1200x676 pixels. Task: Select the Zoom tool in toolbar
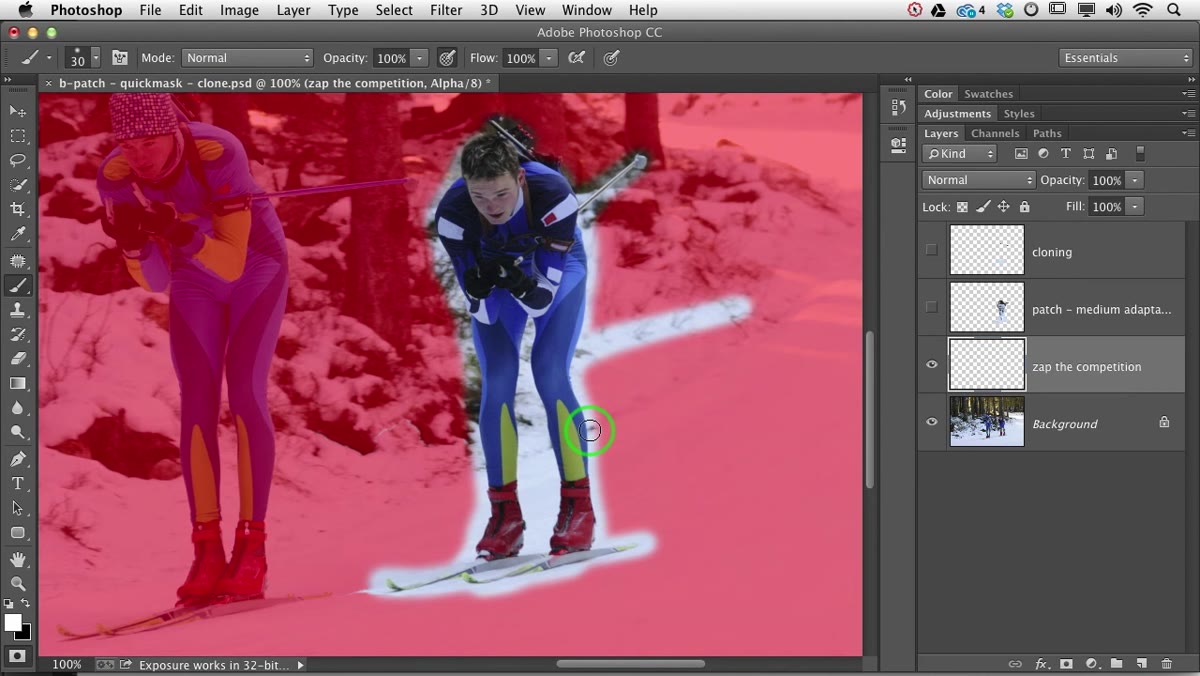(x=18, y=583)
